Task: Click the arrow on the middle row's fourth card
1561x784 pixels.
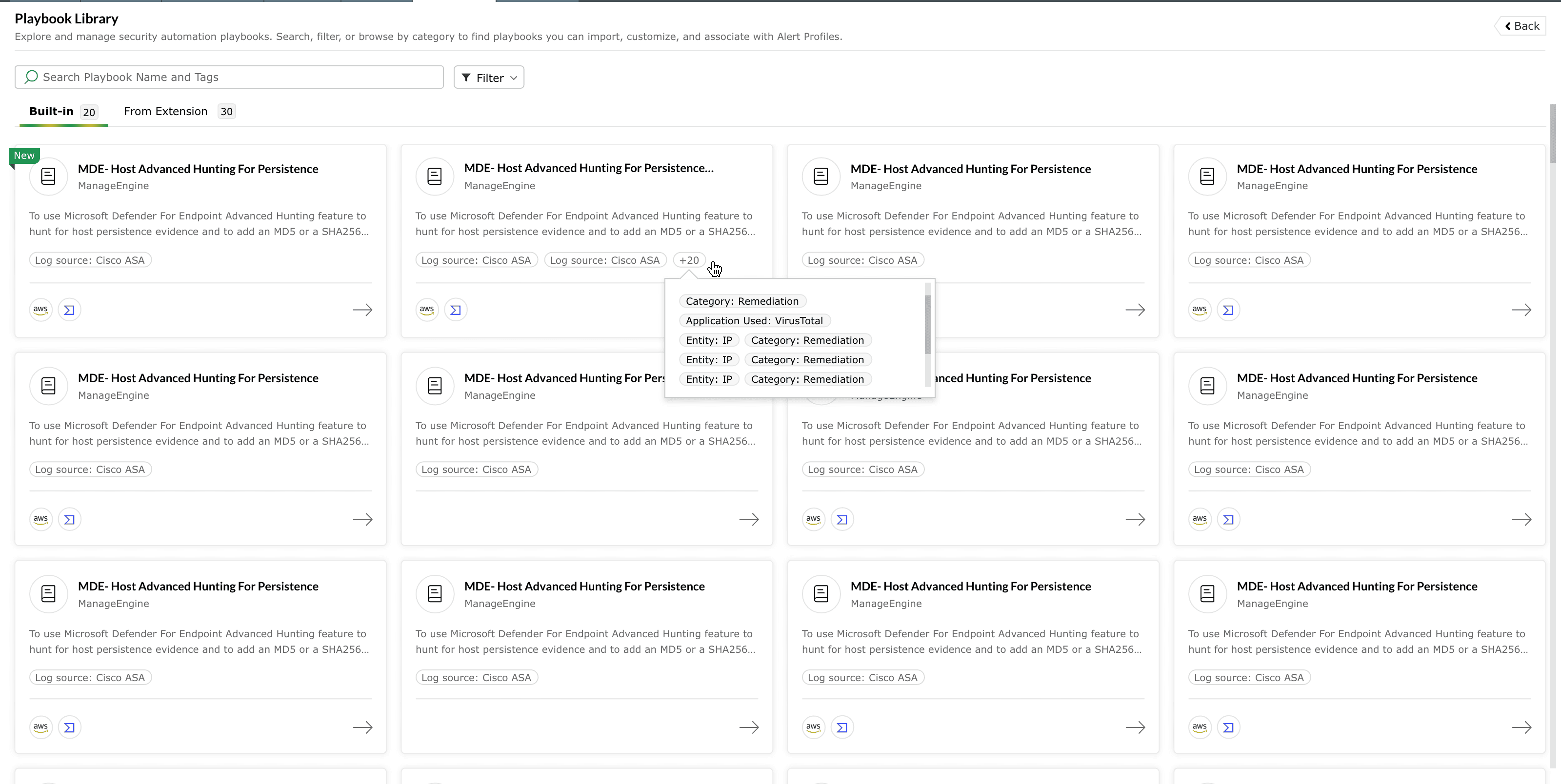Action: click(1521, 519)
